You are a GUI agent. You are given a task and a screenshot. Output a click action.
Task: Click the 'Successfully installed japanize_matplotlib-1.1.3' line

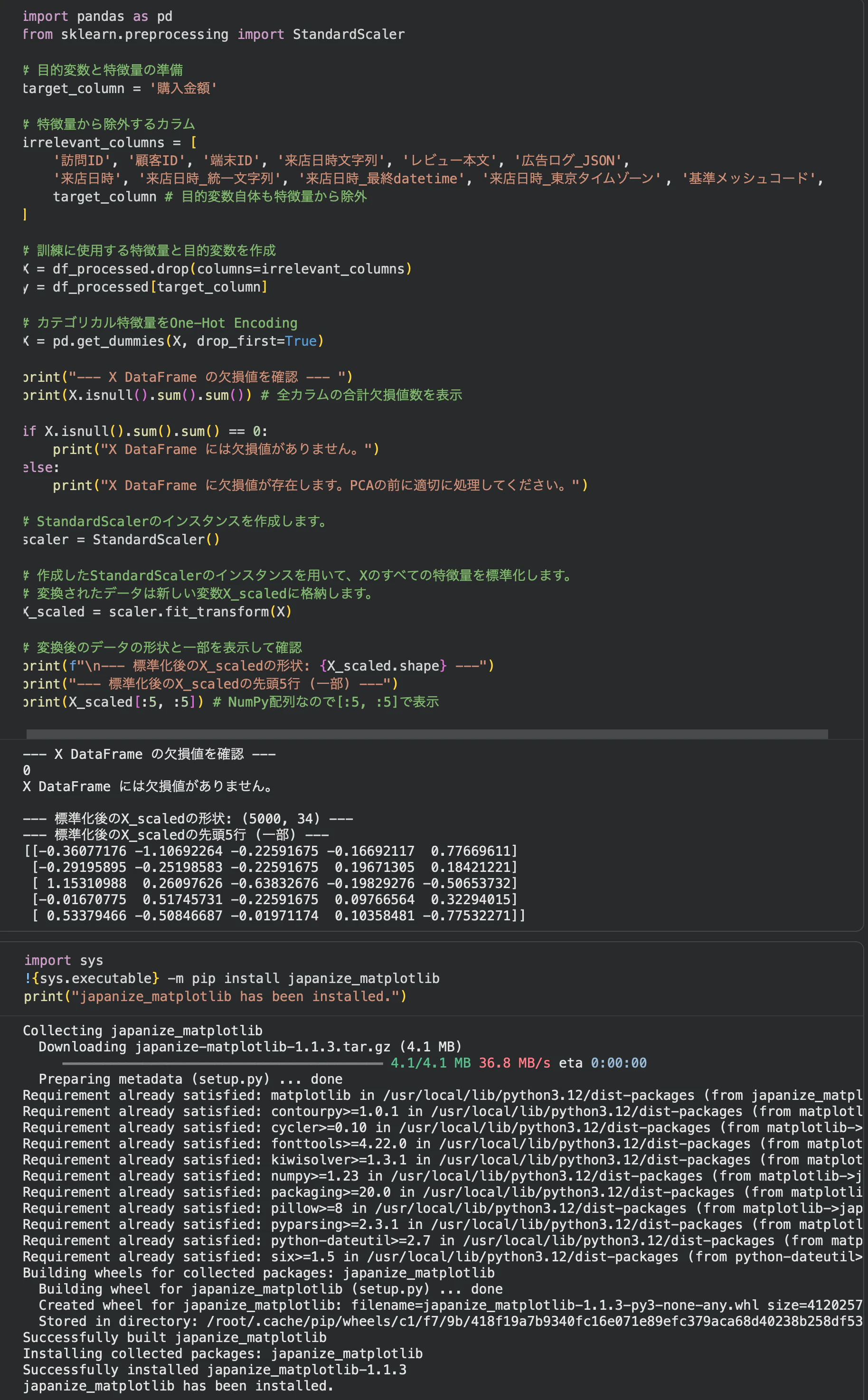[x=215, y=1370]
